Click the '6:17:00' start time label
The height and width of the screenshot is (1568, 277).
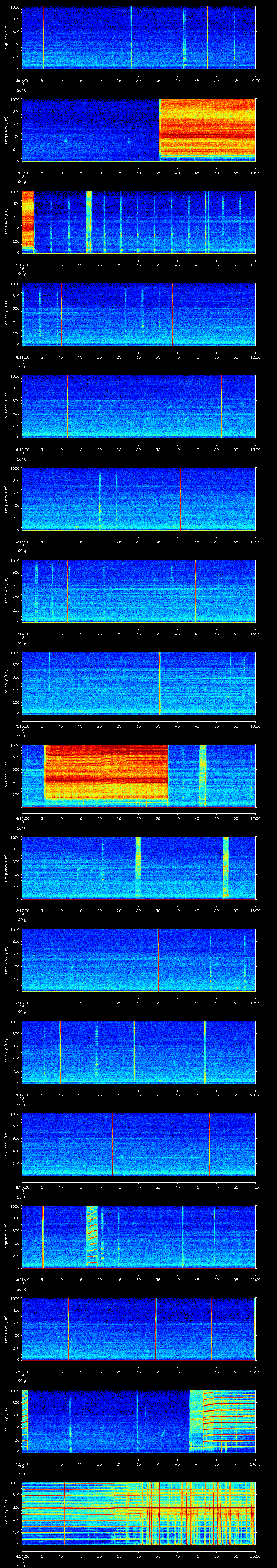tap(22, 910)
